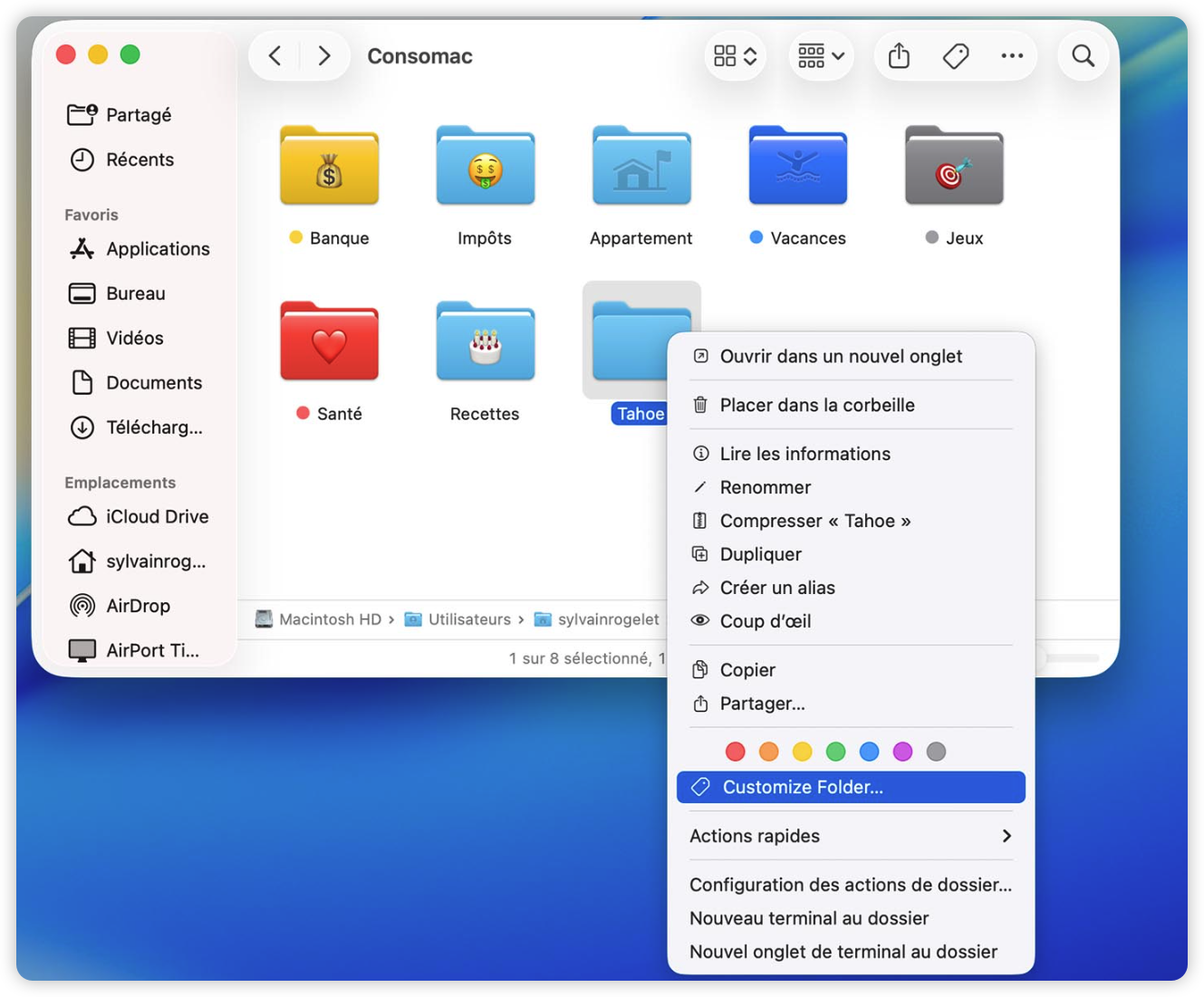Choose Compresser « Tahoe »
Image resolution: width=1204 pixels, height=997 pixels.
click(x=851, y=521)
